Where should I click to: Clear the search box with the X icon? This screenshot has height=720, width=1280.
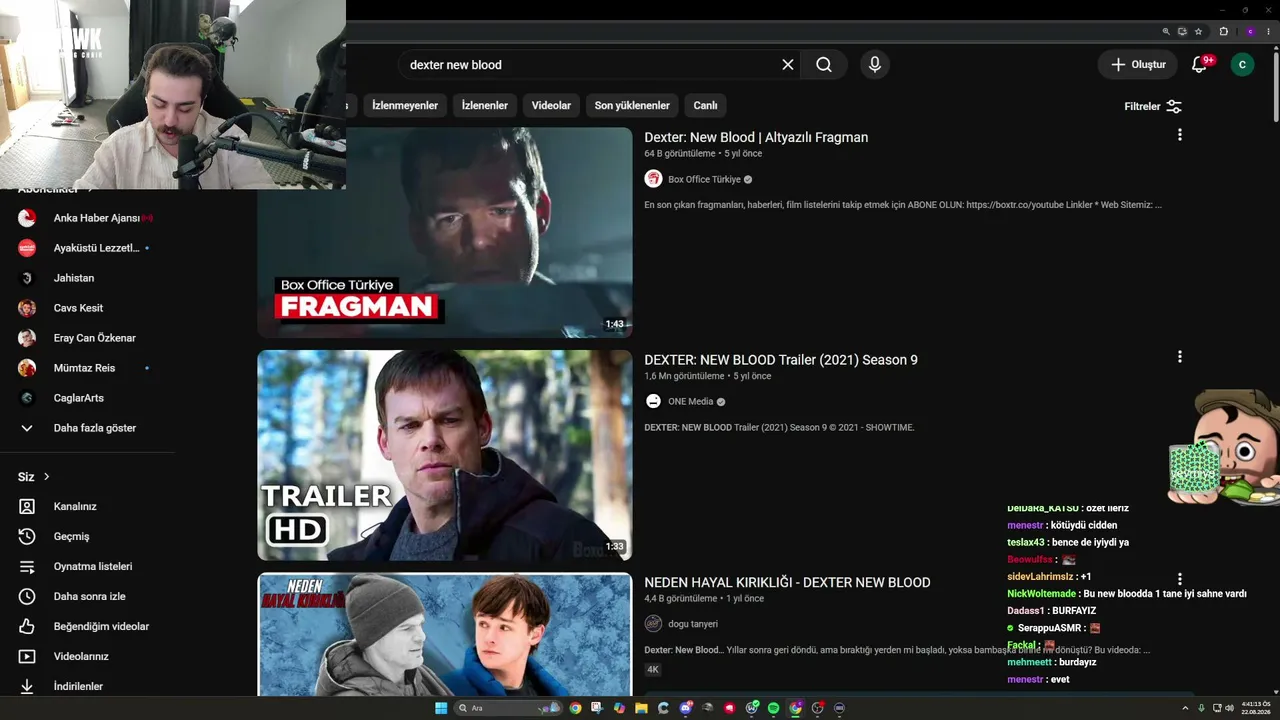[788, 65]
